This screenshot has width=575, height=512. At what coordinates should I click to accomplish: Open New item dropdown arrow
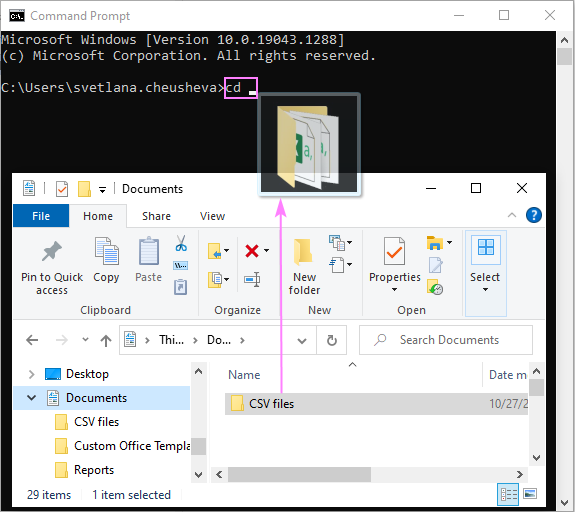[x=349, y=242]
